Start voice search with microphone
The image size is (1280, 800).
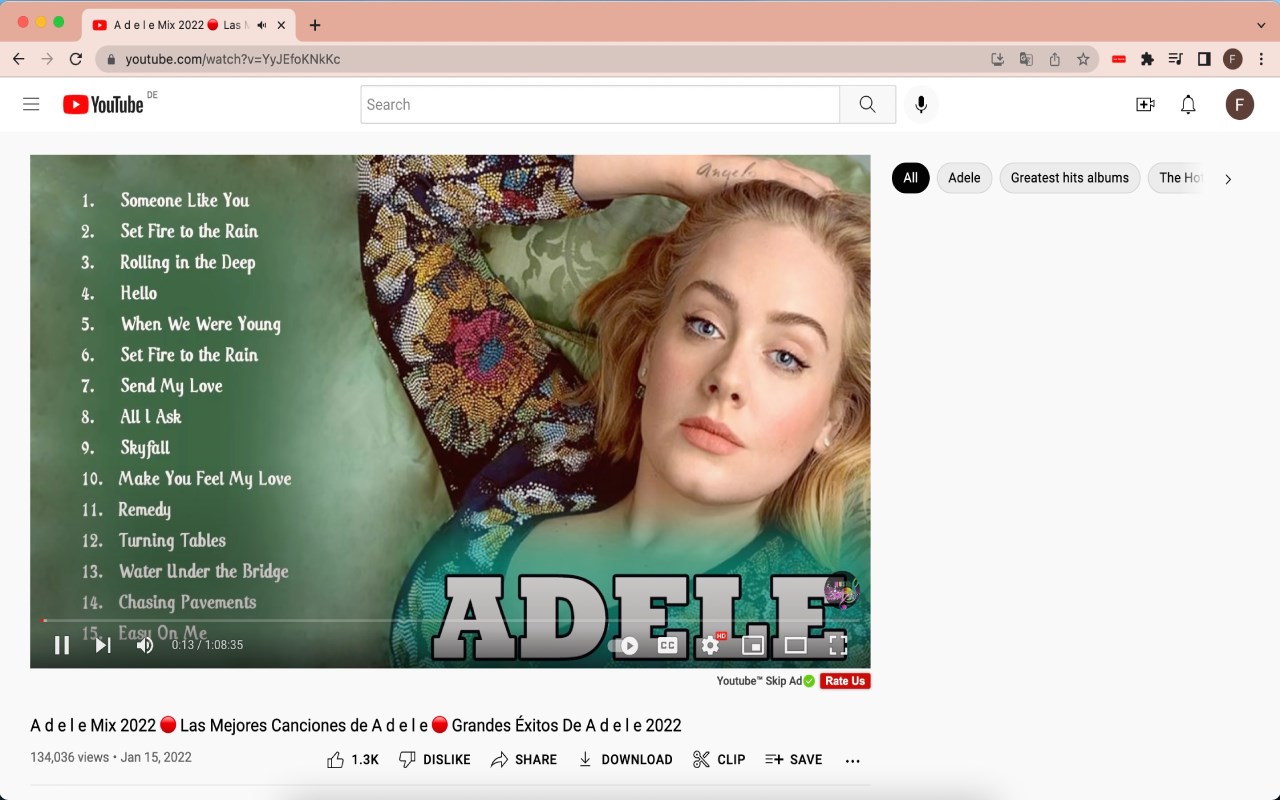[x=921, y=104]
